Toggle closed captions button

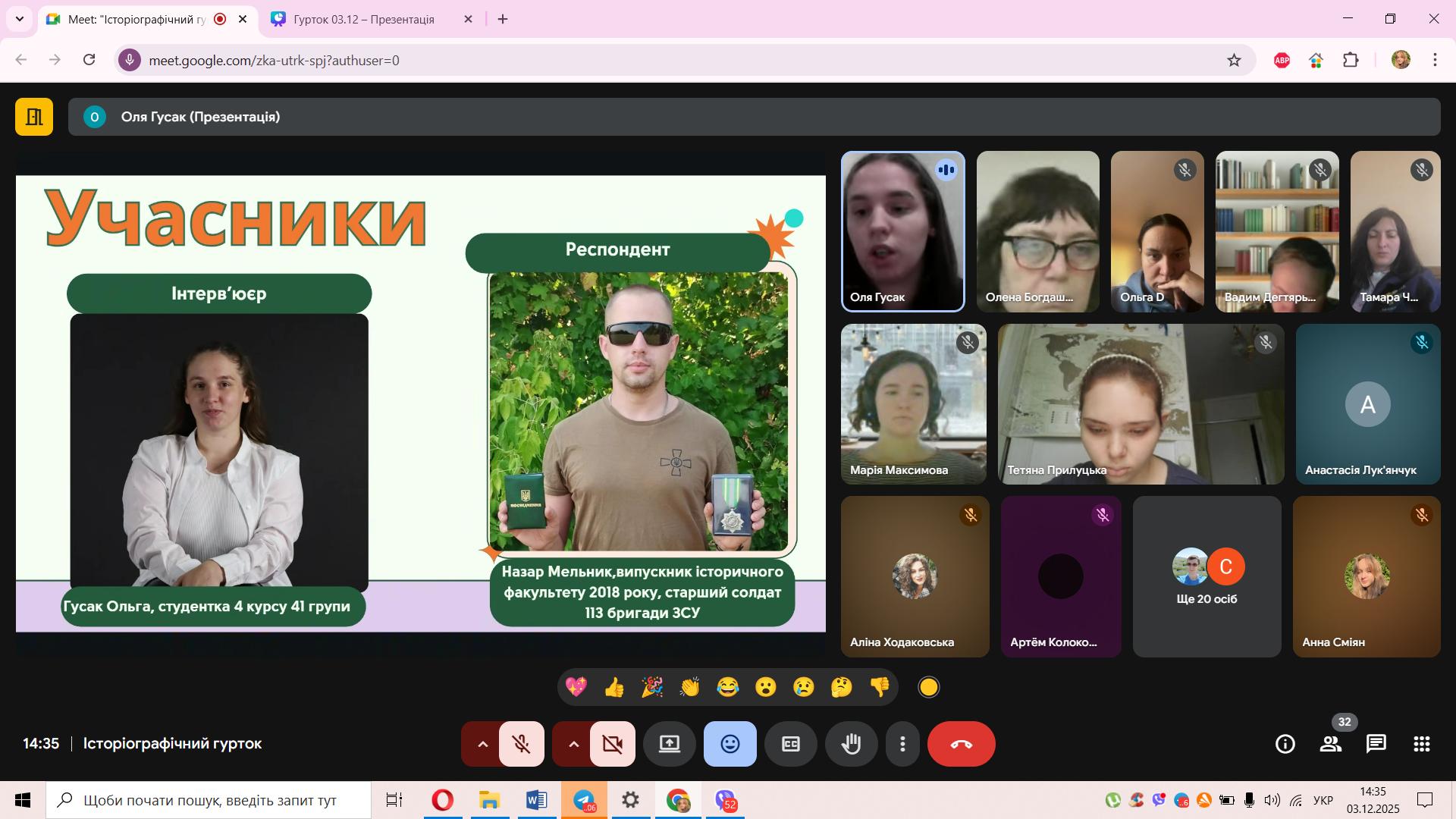(x=790, y=744)
